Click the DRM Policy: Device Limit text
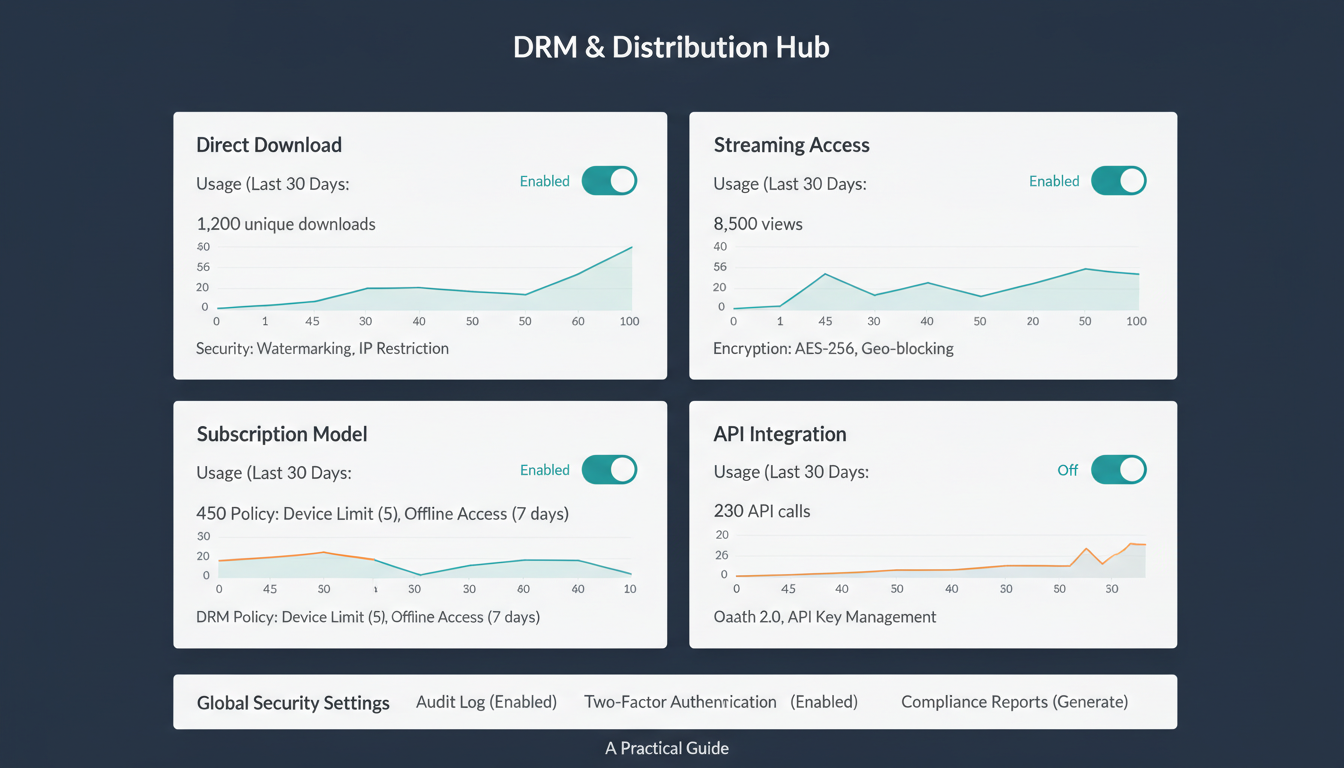The height and width of the screenshot is (768, 1344). pos(368,617)
